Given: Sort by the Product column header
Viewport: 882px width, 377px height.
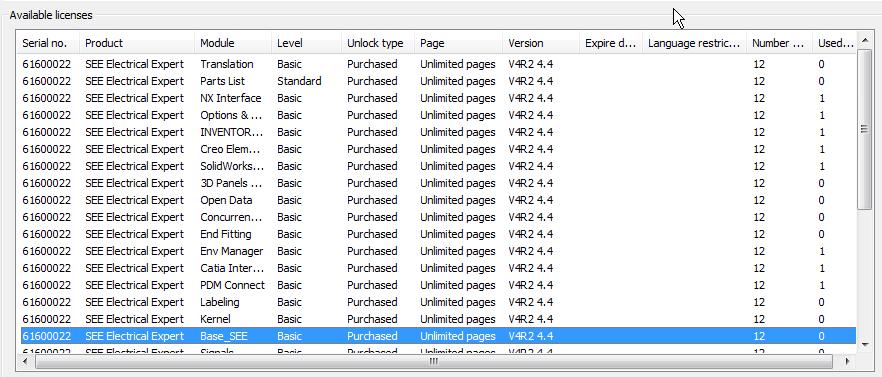Looking at the screenshot, I should point(137,43).
